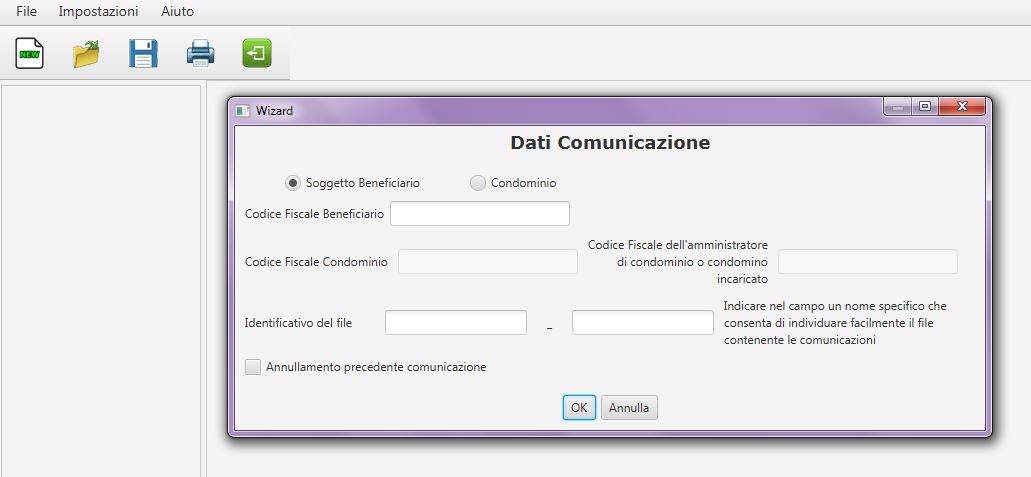This screenshot has height=477, width=1031.
Task: Click the New document icon
Action: (30, 53)
